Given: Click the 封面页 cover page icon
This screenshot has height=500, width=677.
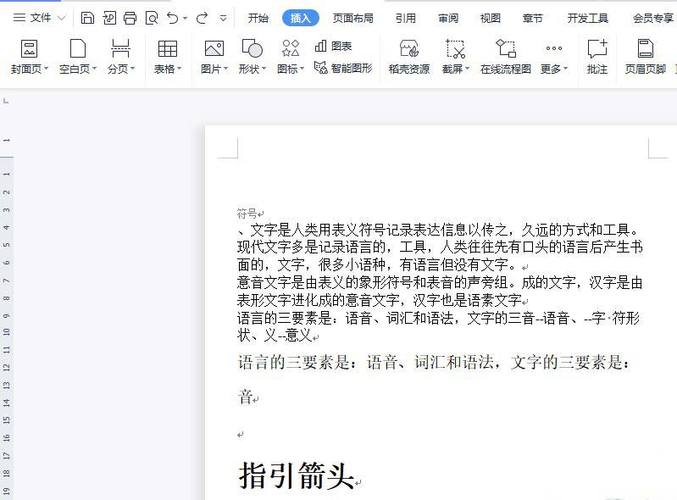Looking at the screenshot, I should tap(29, 49).
